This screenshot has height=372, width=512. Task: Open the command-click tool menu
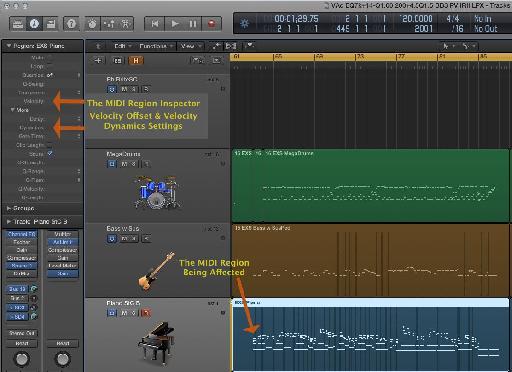(x=468, y=46)
